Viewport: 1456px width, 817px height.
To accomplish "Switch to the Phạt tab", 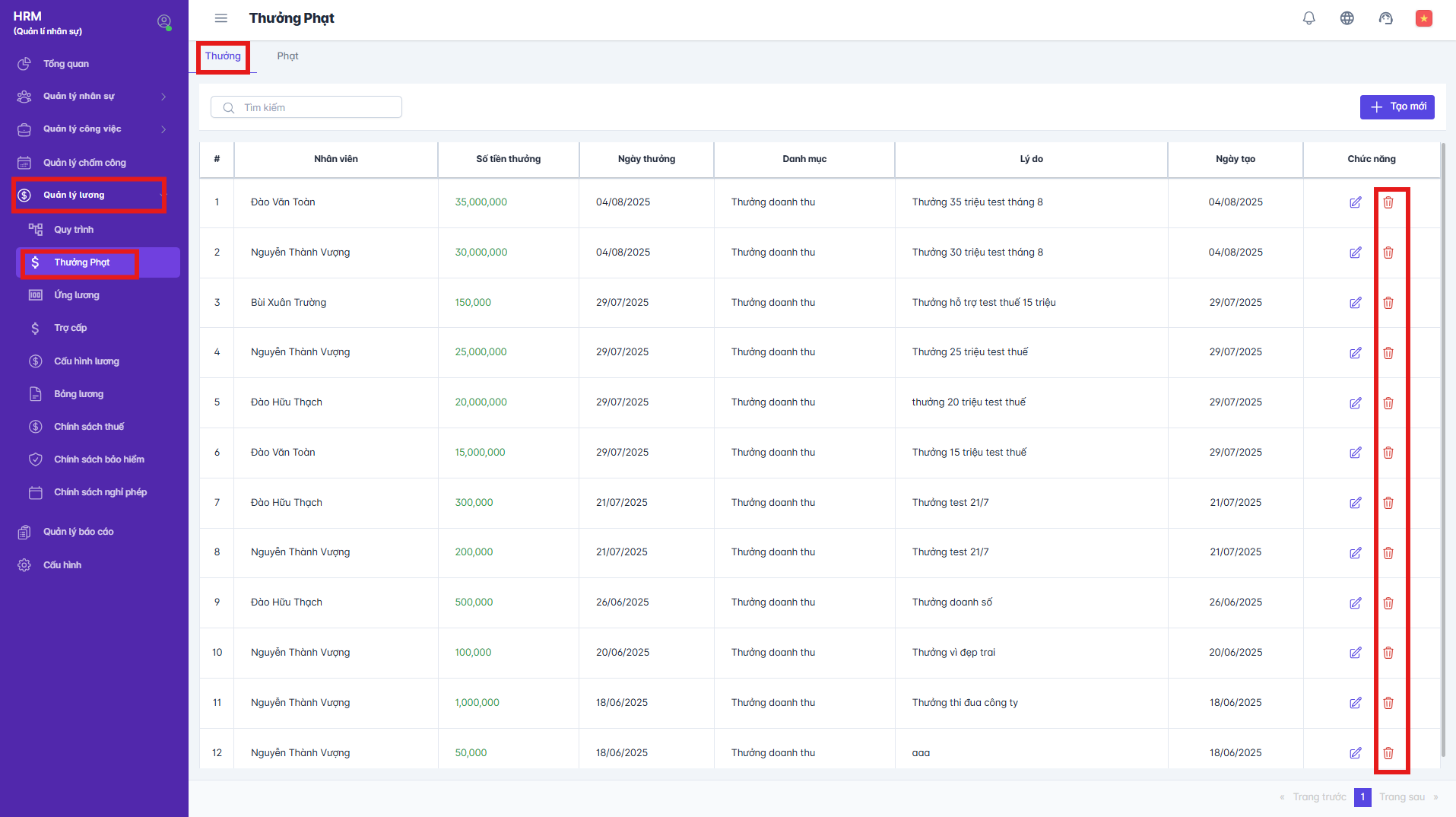I will (x=287, y=56).
